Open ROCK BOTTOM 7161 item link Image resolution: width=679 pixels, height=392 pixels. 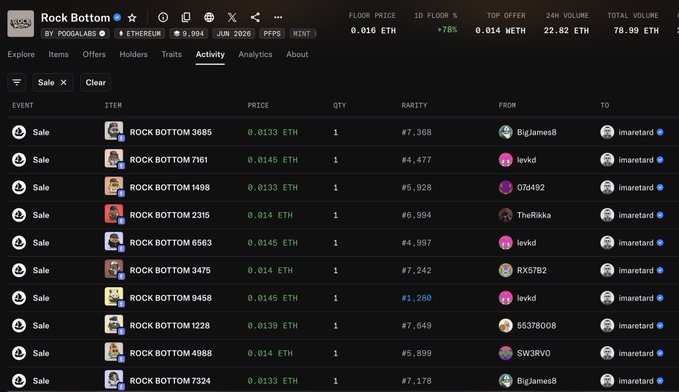(168, 160)
